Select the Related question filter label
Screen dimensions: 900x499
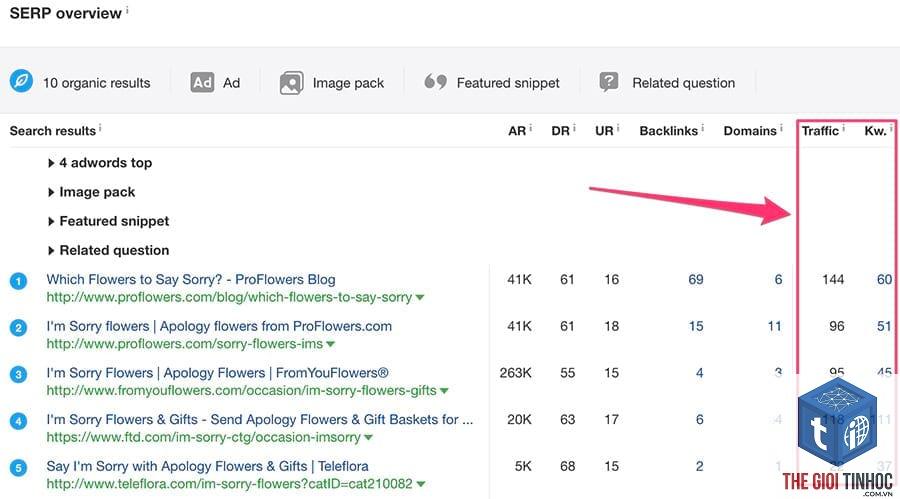(684, 83)
